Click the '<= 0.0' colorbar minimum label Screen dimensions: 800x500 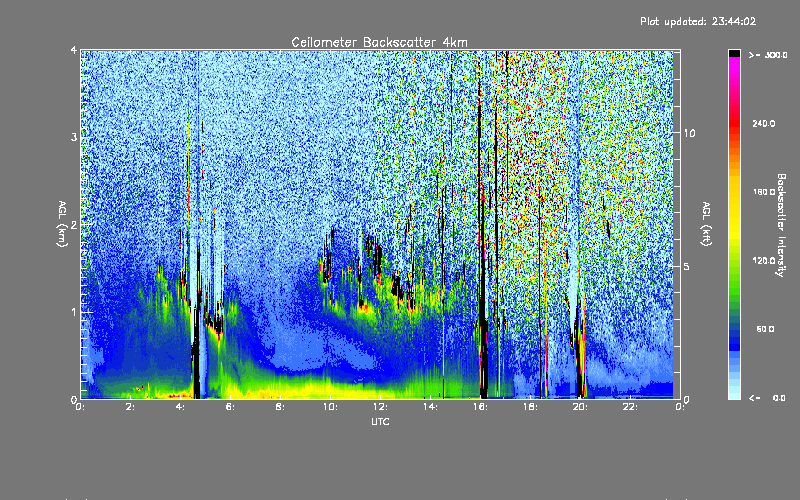[x=767, y=397]
